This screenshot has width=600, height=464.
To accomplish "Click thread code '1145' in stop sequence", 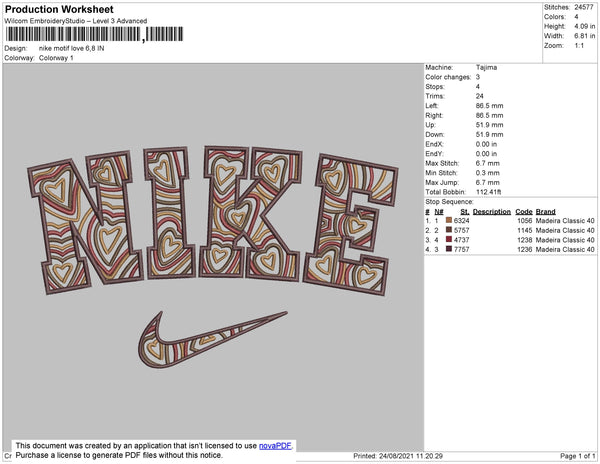I will [x=525, y=230].
